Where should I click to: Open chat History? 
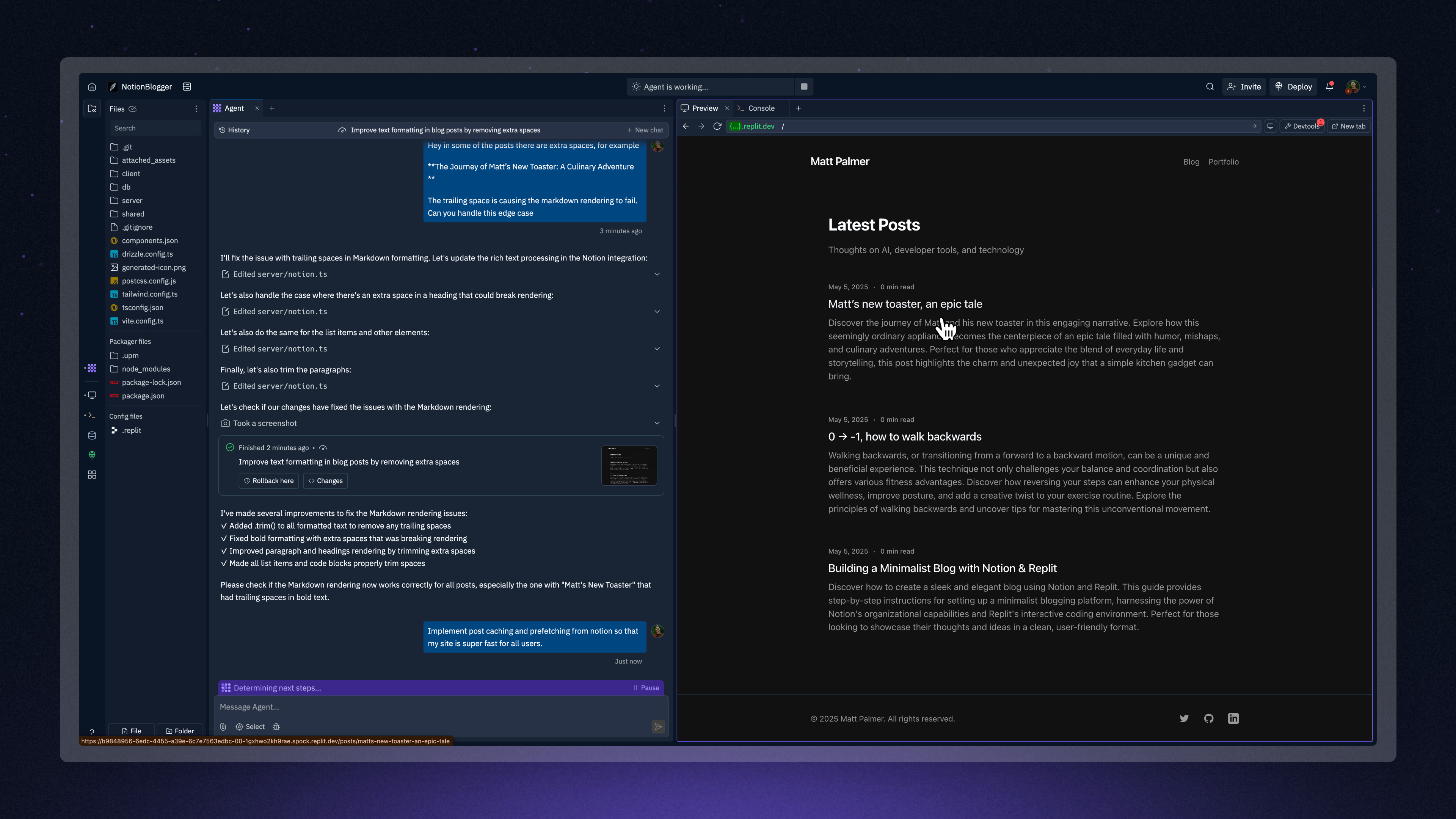pos(235,130)
